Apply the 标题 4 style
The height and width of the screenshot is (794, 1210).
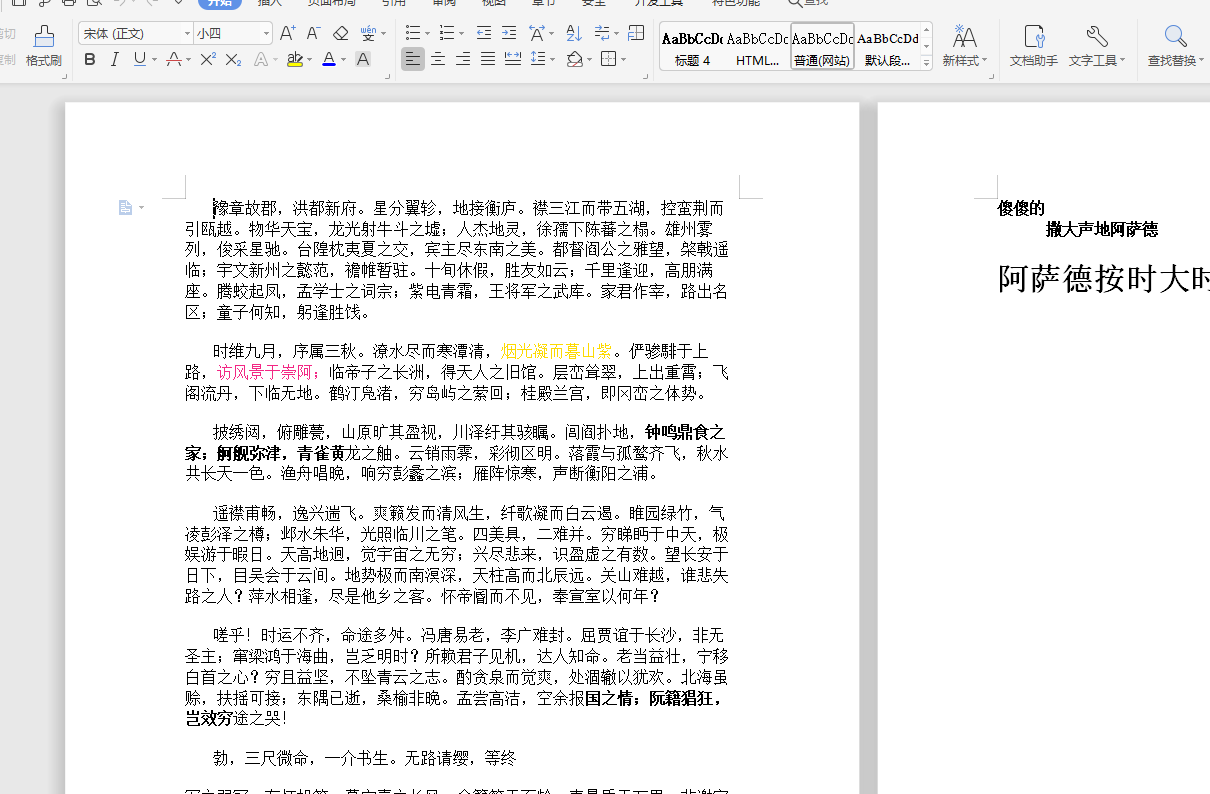692,47
